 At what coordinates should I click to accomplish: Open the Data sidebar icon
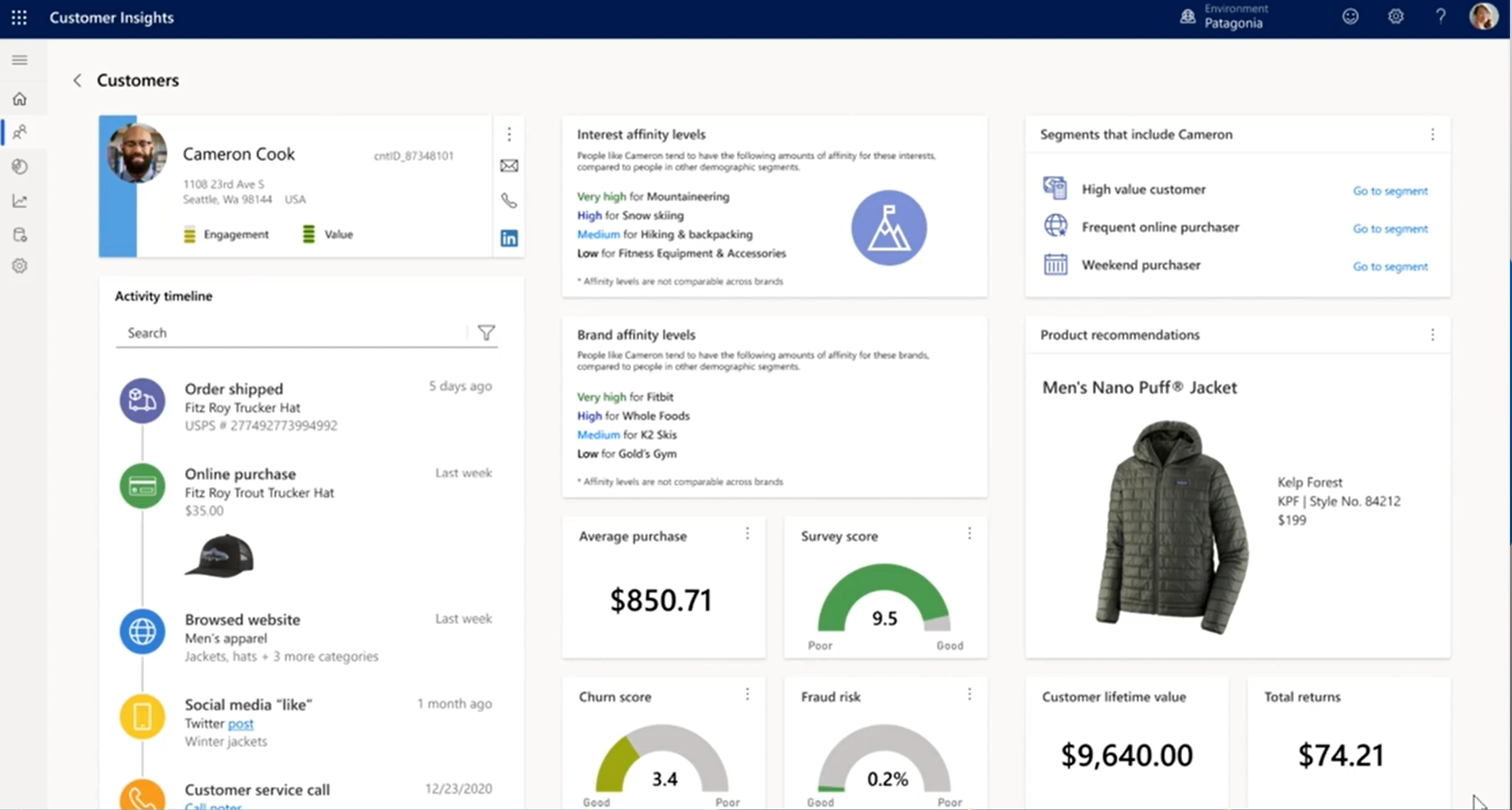tap(19, 235)
